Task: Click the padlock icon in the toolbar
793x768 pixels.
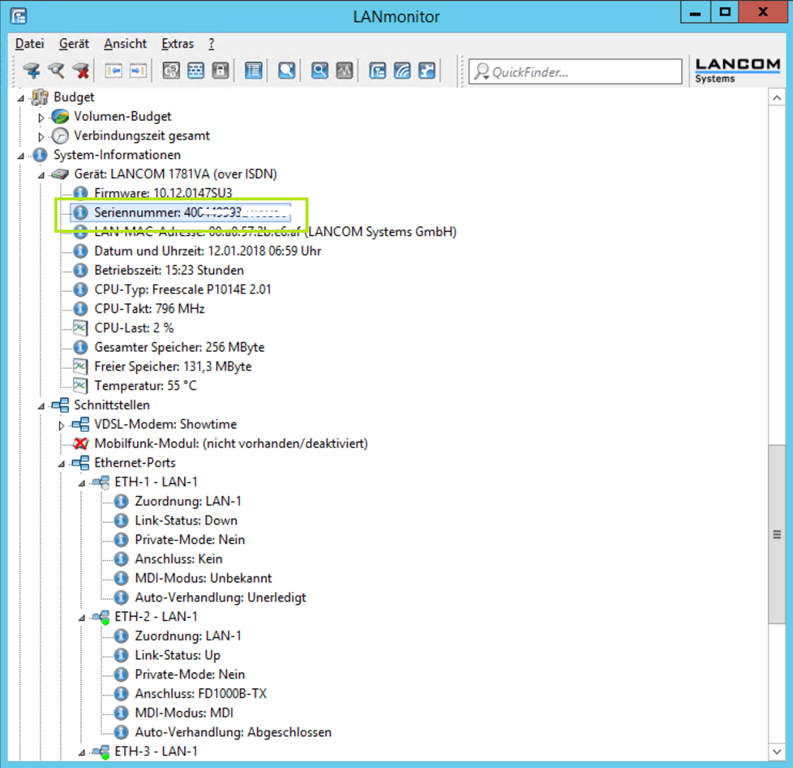Action: tap(220, 71)
